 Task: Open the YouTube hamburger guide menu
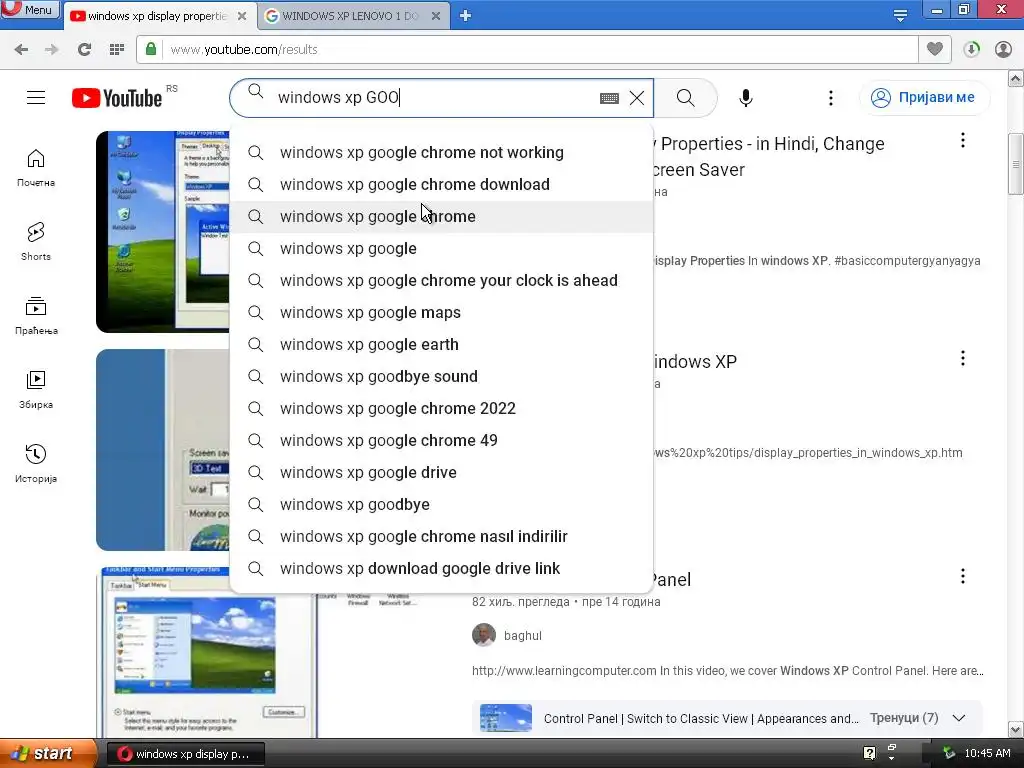36,97
